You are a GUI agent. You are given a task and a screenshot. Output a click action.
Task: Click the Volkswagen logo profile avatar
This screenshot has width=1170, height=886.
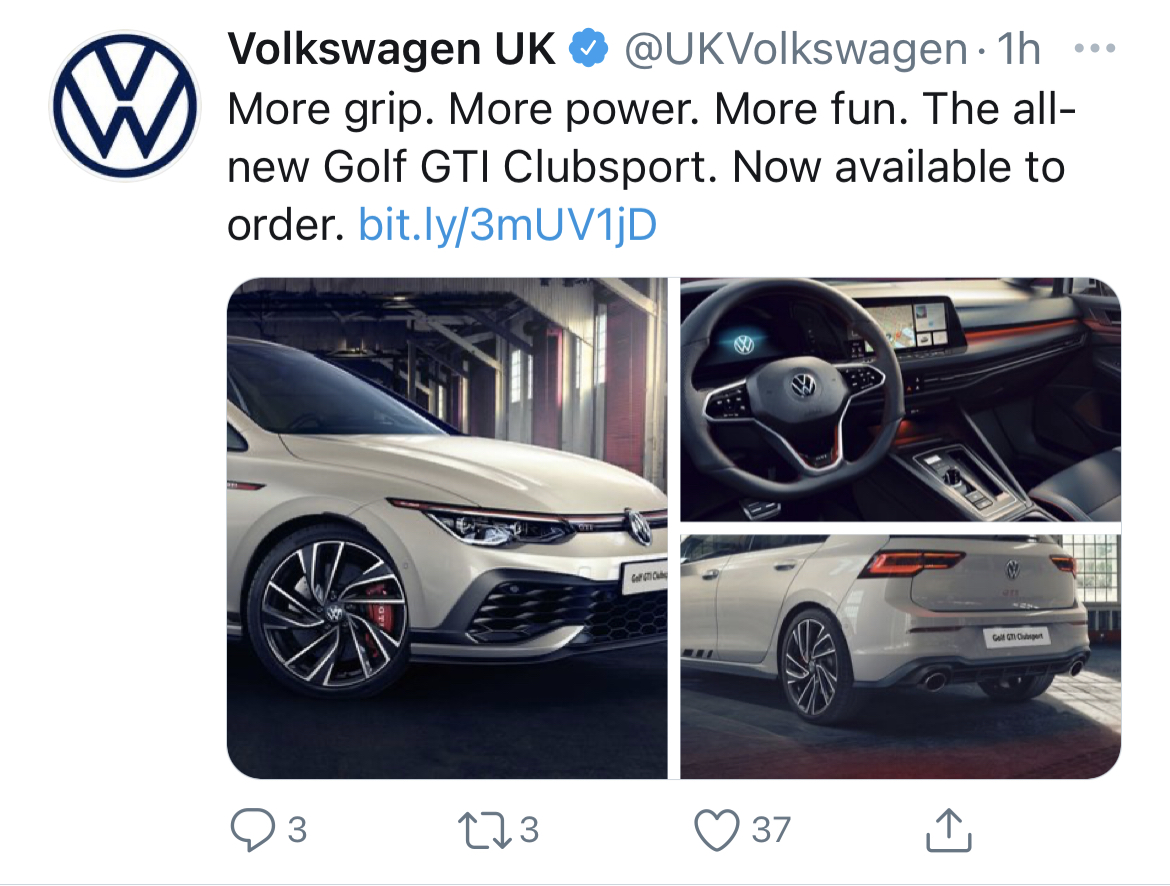pyautogui.click(x=125, y=105)
